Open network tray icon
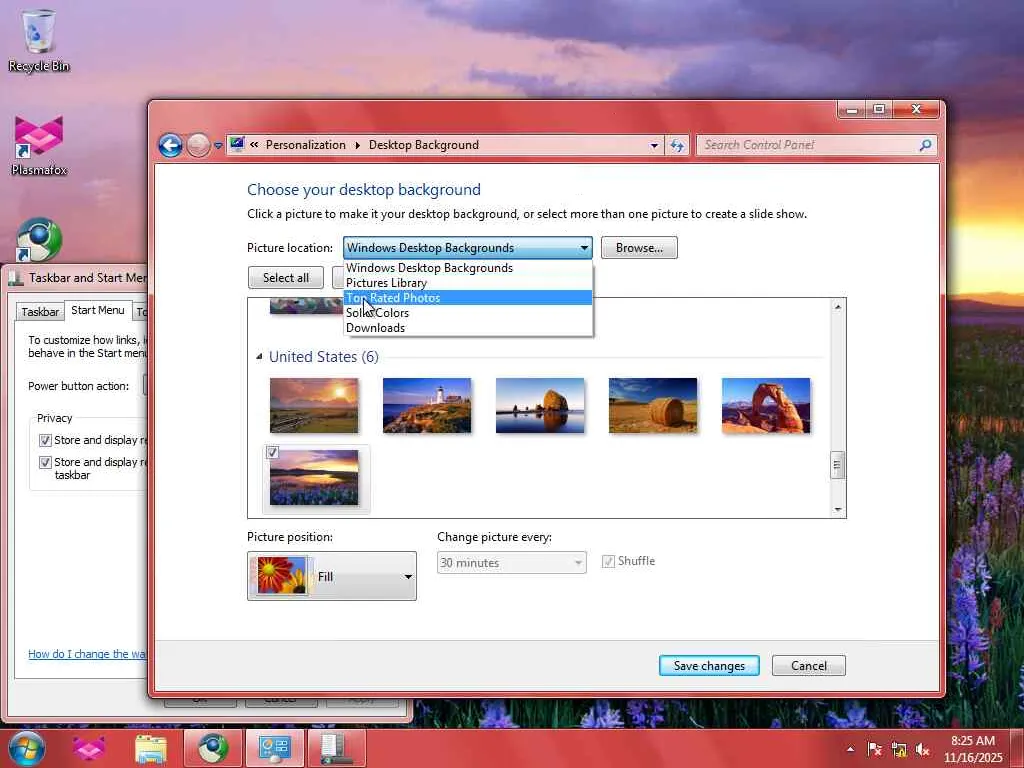1024x768 pixels. [899, 749]
